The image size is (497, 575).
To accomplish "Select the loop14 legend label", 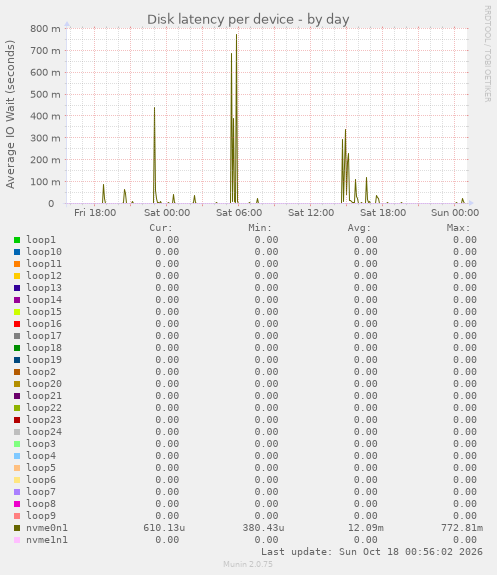I will 44,300.
